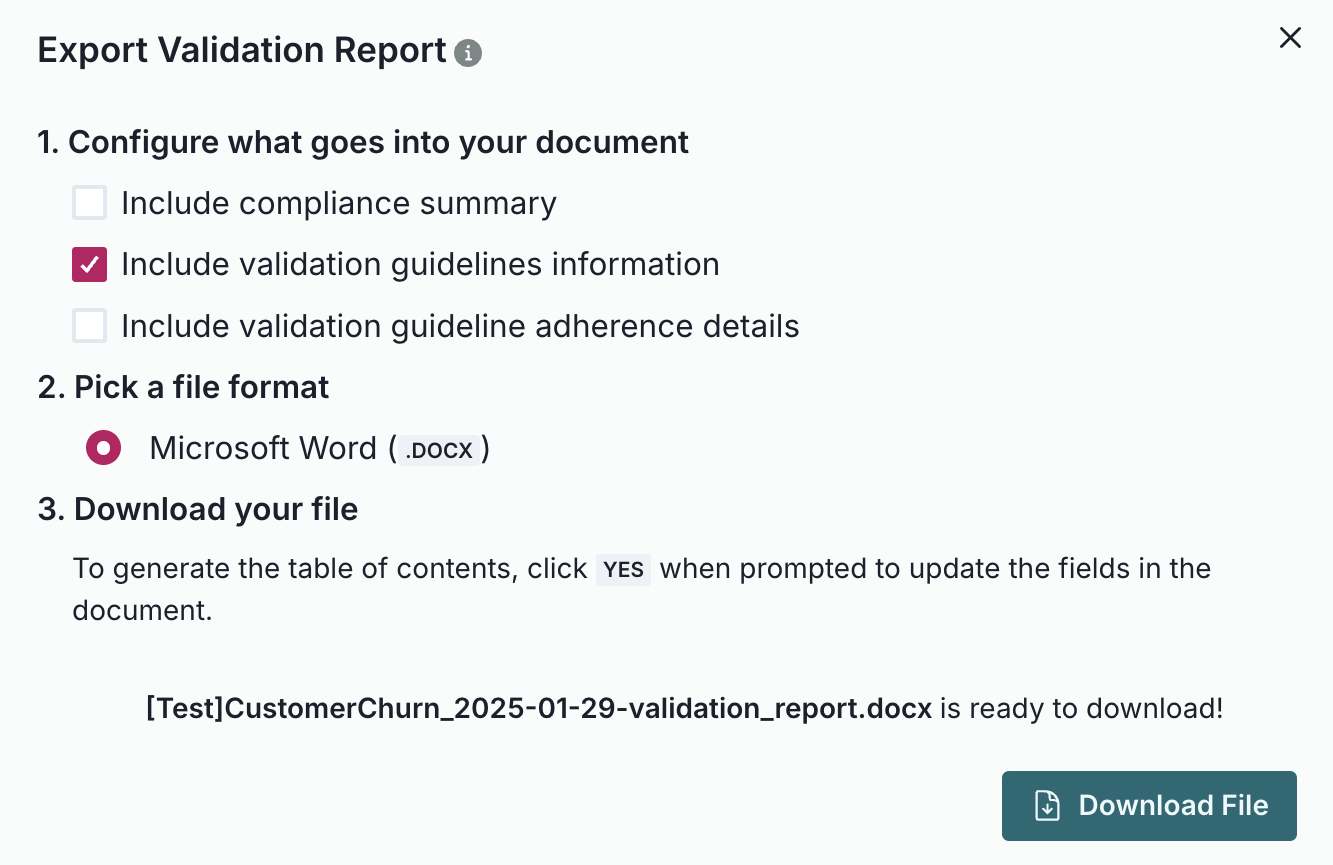Enable the Include compliance summary checkbox
This screenshot has width=1333, height=865.
coord(90,203)
